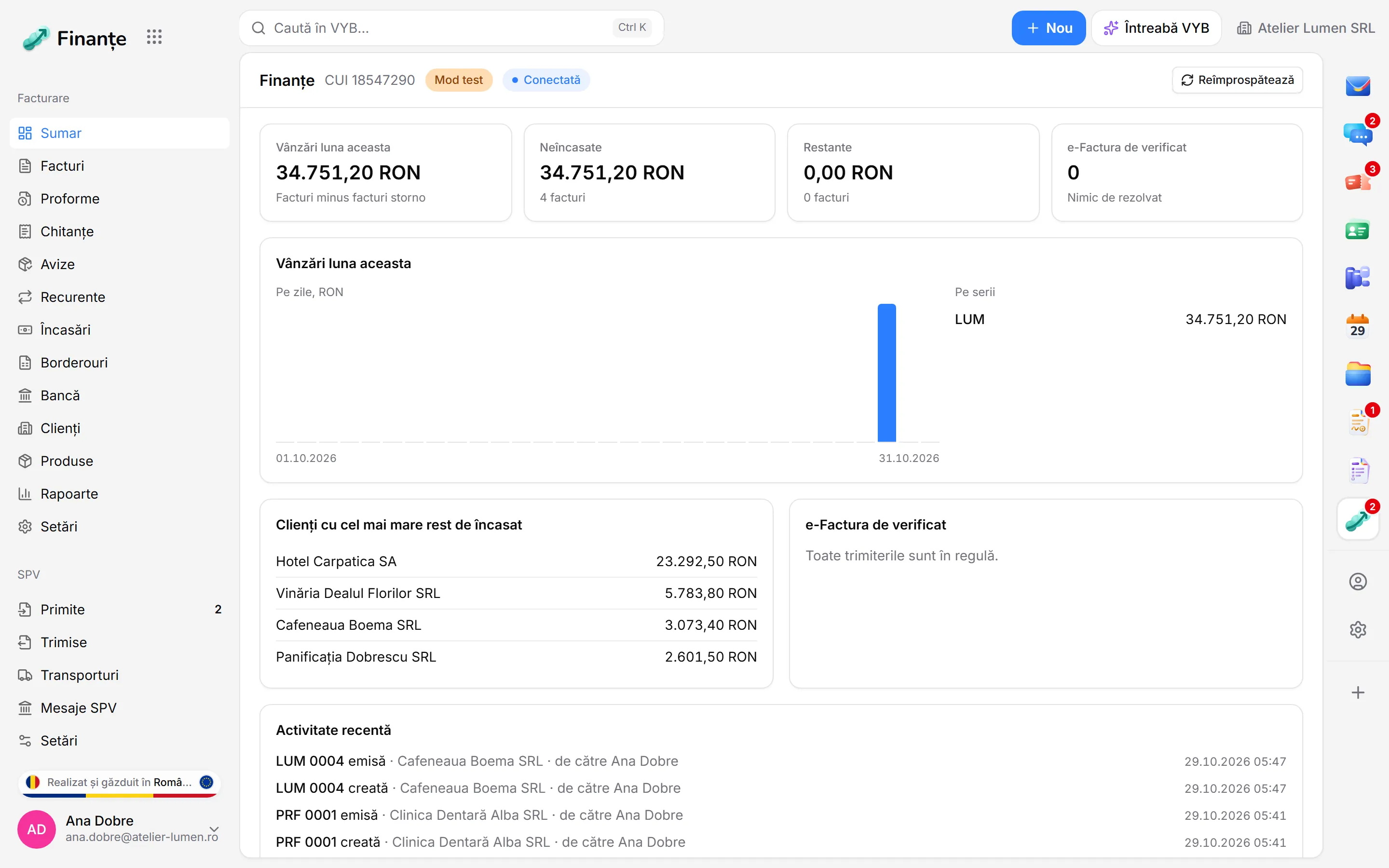Click the EU flag badge in footer banner
The width and height of the screenshot is (1389, 868).
206,782
